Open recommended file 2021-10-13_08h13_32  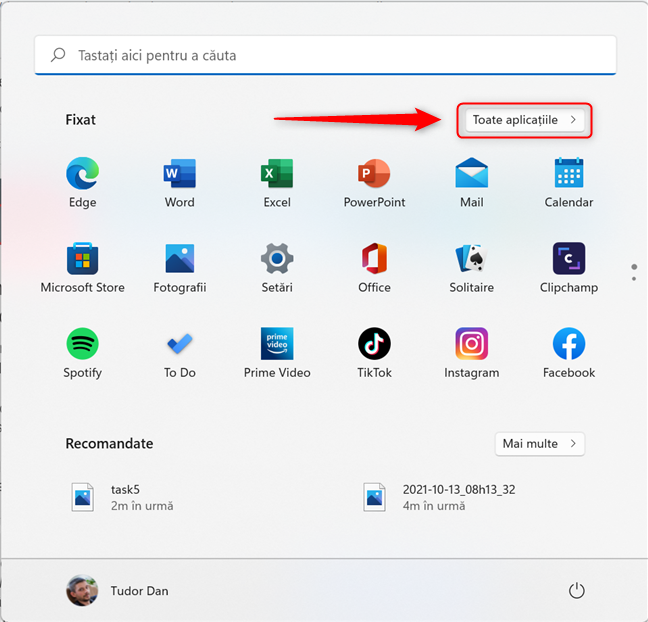tap(439, 497)
